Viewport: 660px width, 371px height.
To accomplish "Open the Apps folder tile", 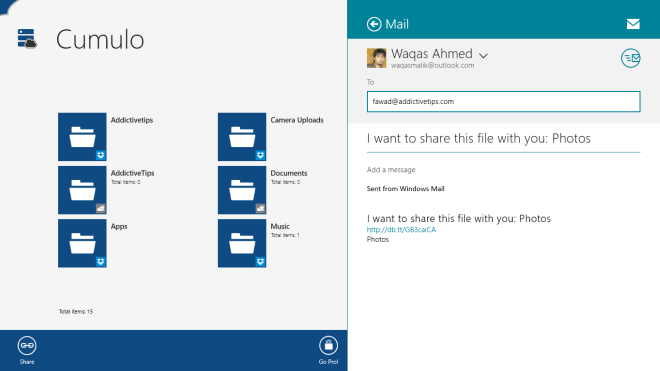I will (82, 243).
